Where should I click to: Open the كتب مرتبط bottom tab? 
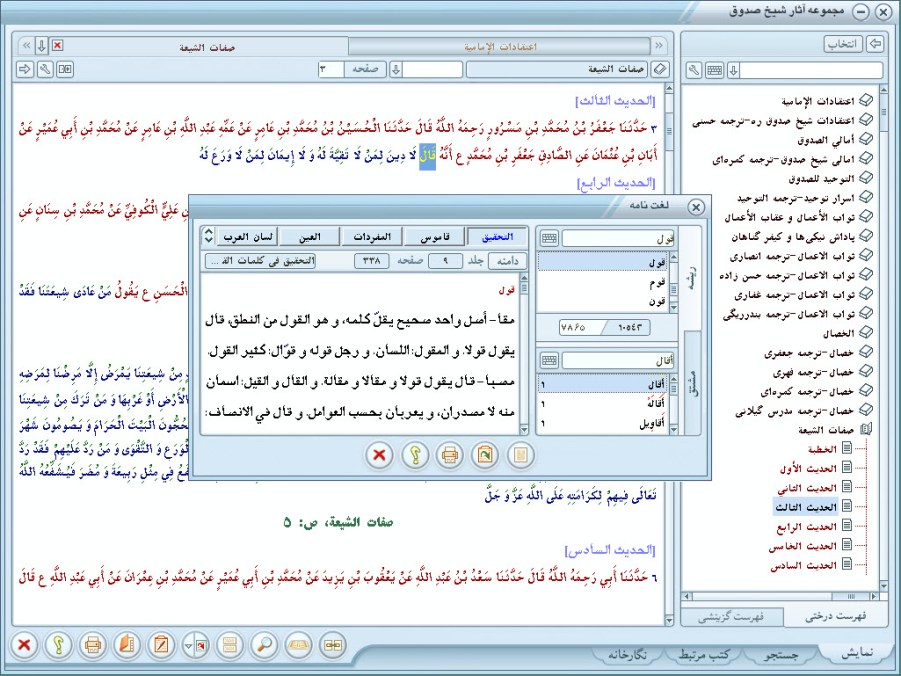click(704, 654)
